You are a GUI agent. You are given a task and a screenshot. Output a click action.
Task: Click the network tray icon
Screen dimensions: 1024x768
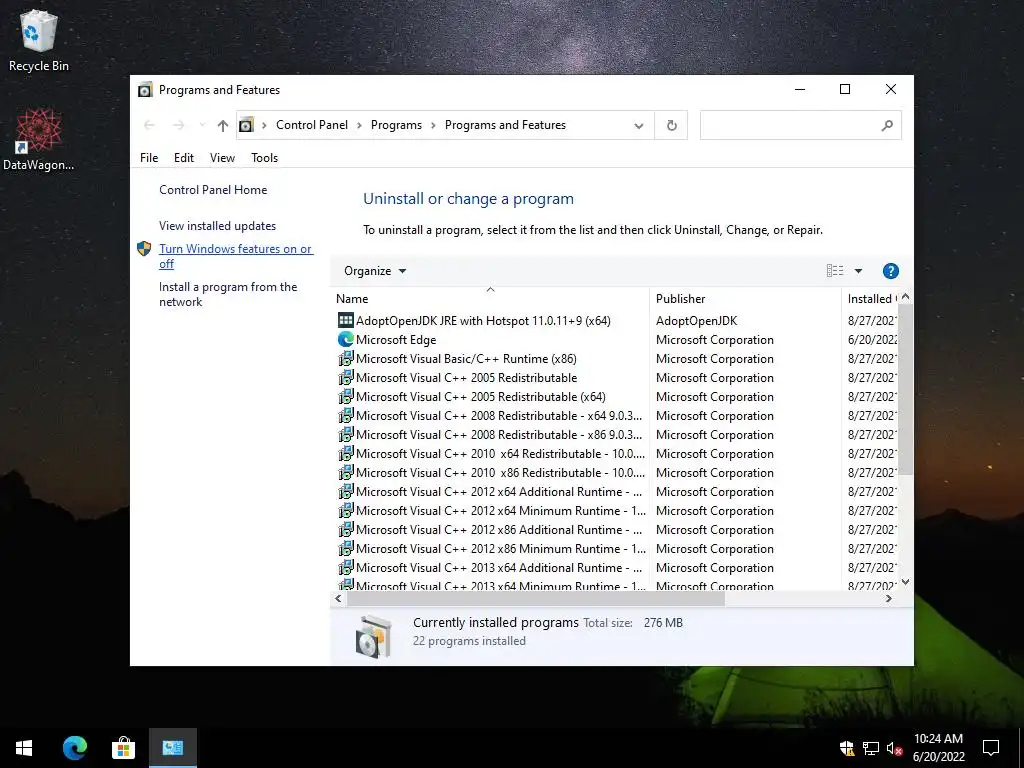tap(871, 748)
